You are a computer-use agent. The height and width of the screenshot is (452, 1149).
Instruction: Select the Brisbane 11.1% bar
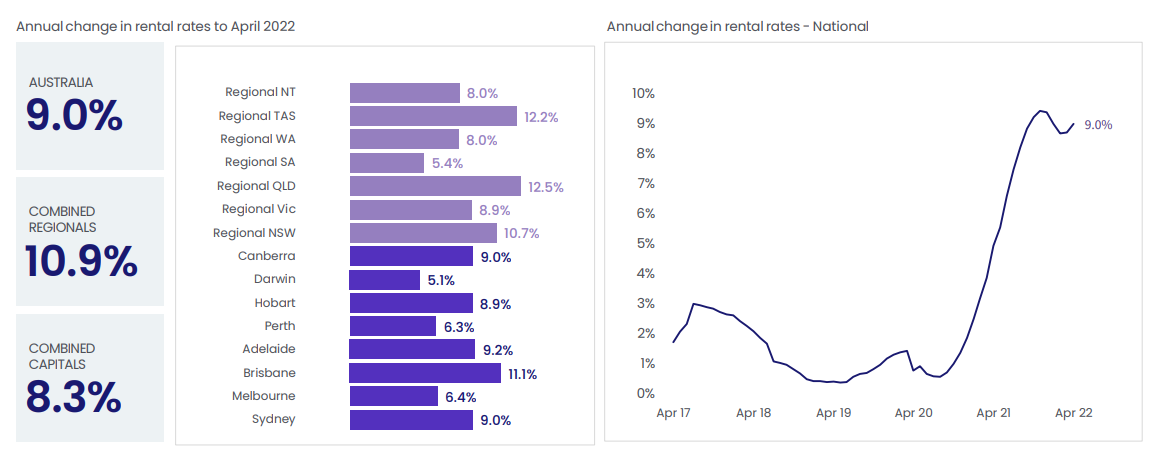425,373
